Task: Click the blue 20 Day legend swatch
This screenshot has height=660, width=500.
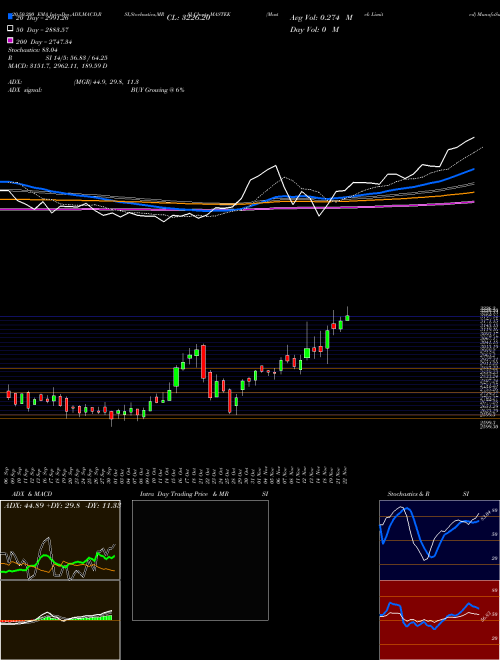Action: pos(11,17)
